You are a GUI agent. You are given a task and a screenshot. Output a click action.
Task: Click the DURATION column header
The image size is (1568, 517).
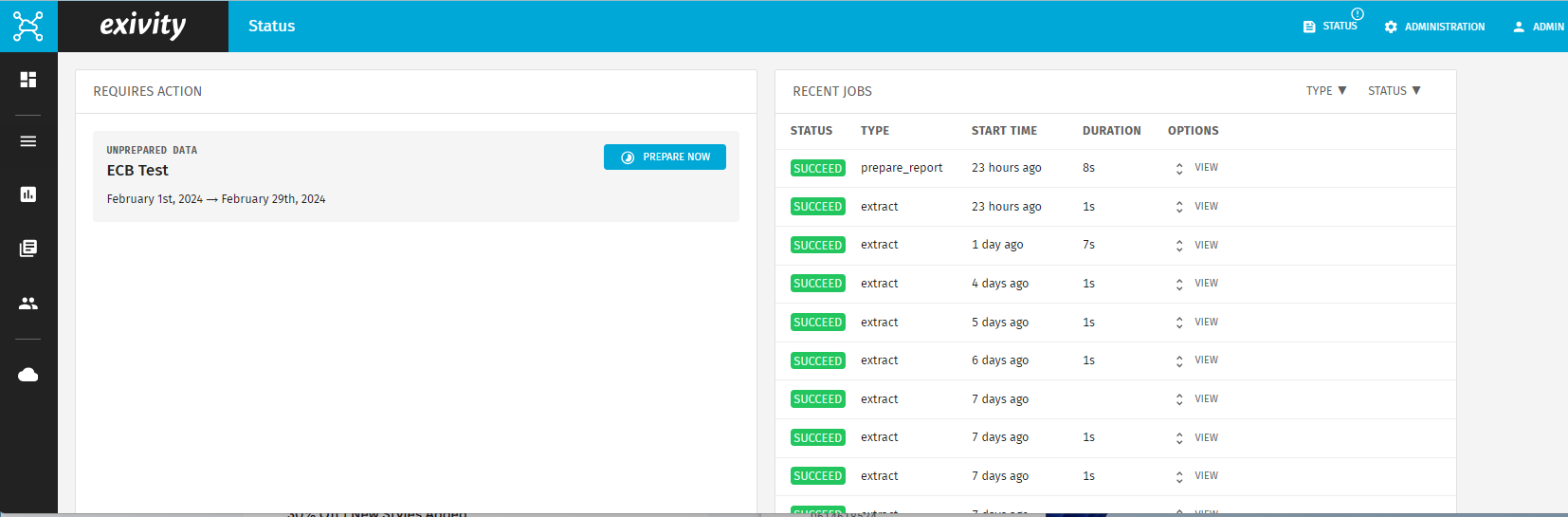tap(1112, 131)
